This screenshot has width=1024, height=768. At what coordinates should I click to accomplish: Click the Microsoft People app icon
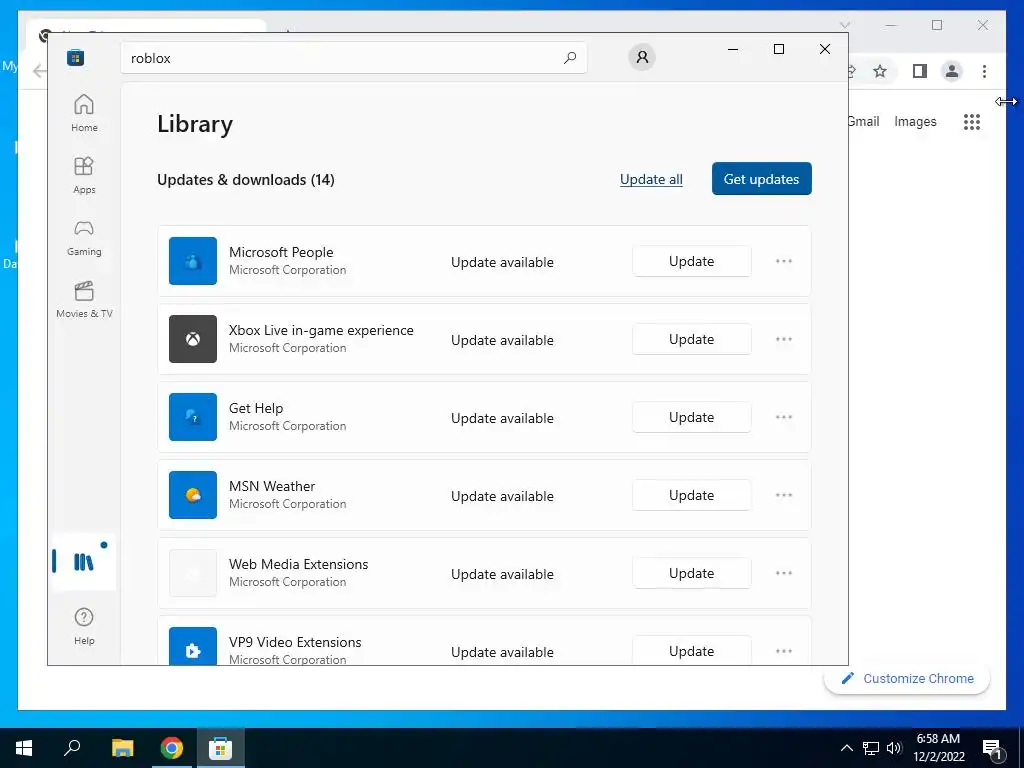coord(193,261)
